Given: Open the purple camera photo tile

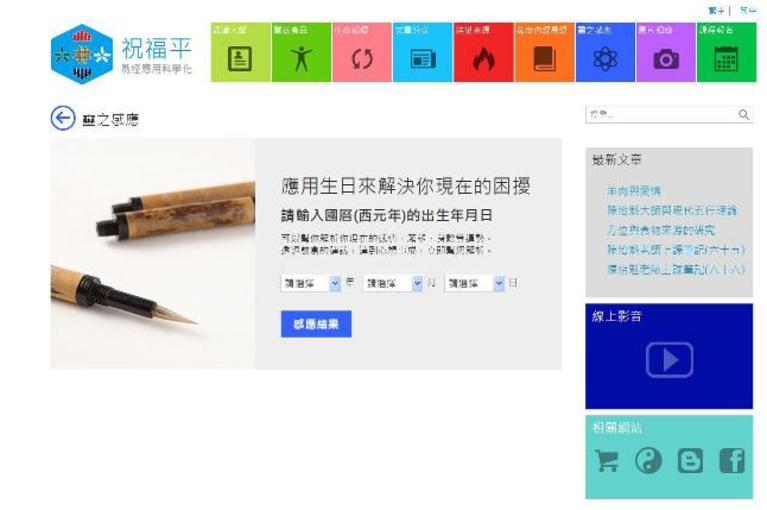Looking at the screenshot, I should point(666,52).
